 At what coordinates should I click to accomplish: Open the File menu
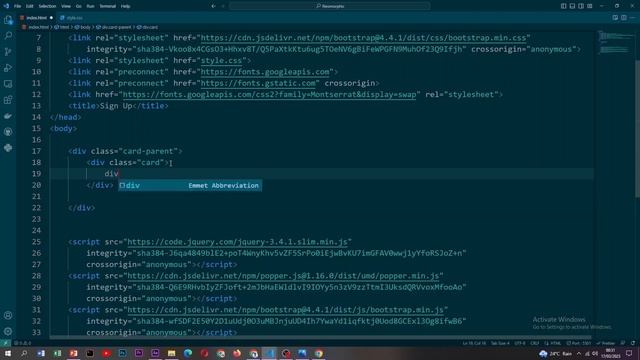click(17, 6)
